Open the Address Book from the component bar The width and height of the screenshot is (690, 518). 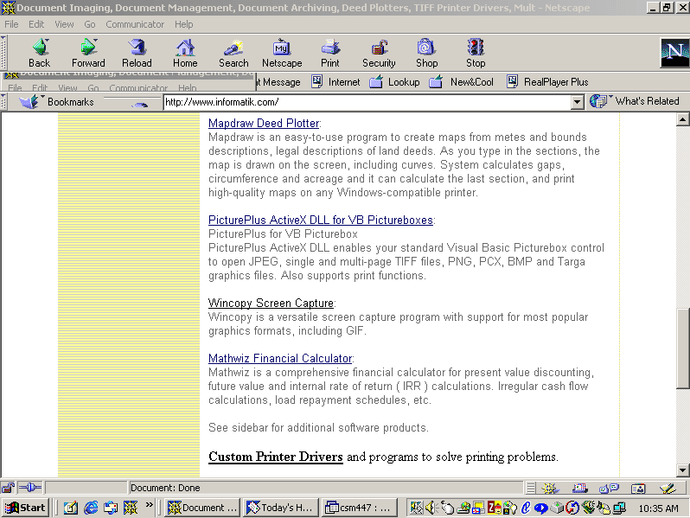click(638, 488)
